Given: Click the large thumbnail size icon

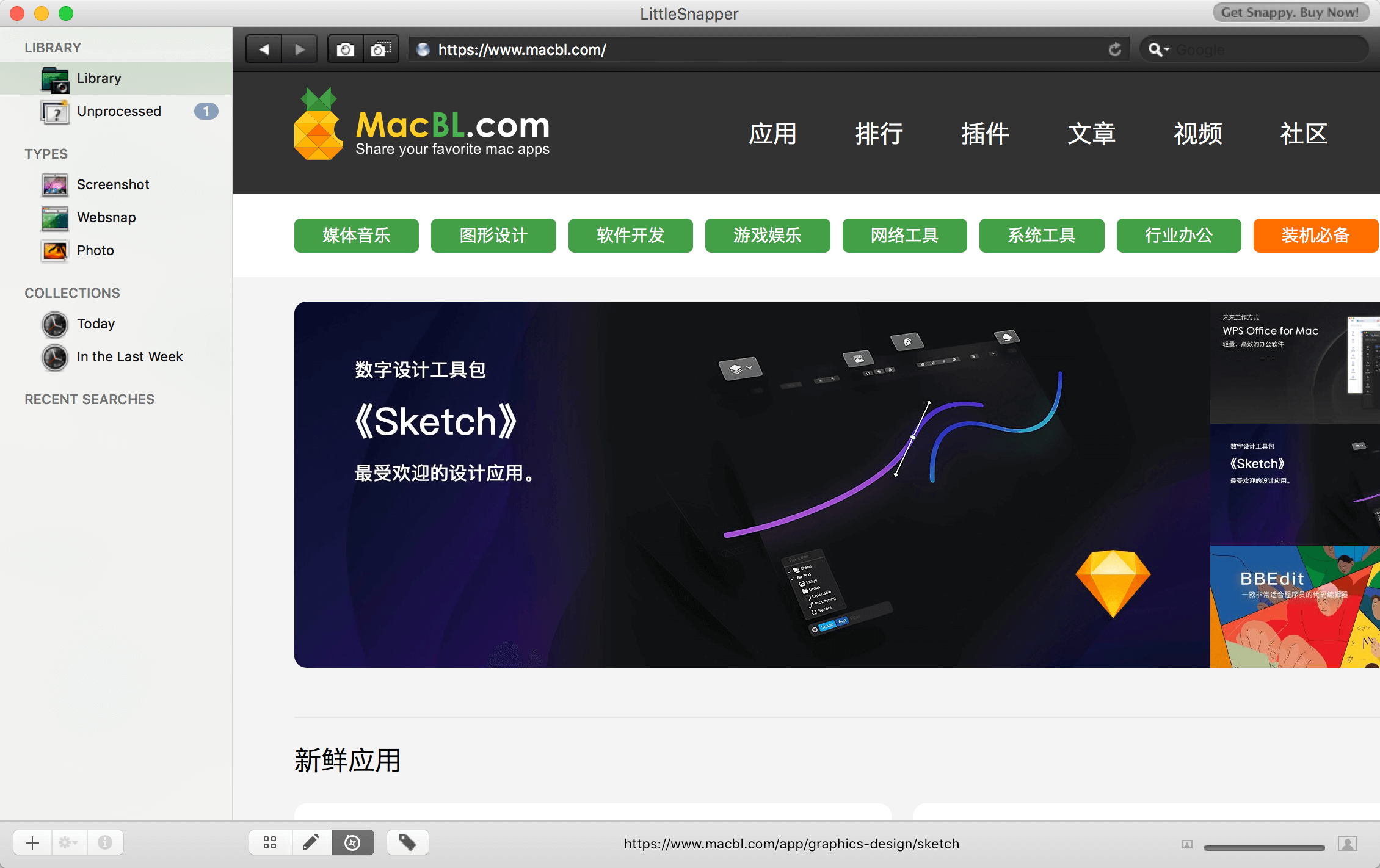Looking at the screenshot, I should coord(1348,844).
